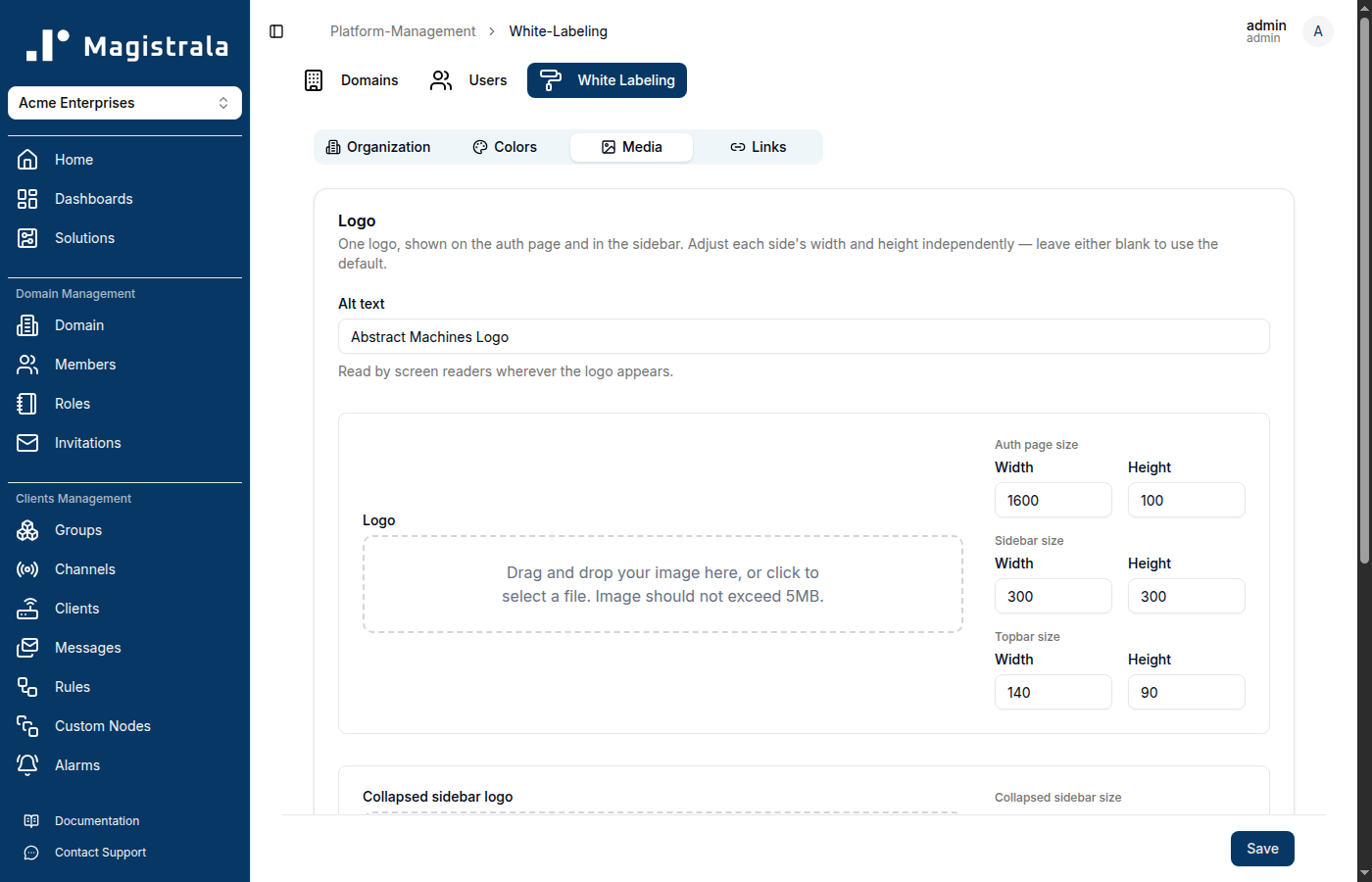
Task: Click the White Labeling paint roller icon
Action: point(551,80)
